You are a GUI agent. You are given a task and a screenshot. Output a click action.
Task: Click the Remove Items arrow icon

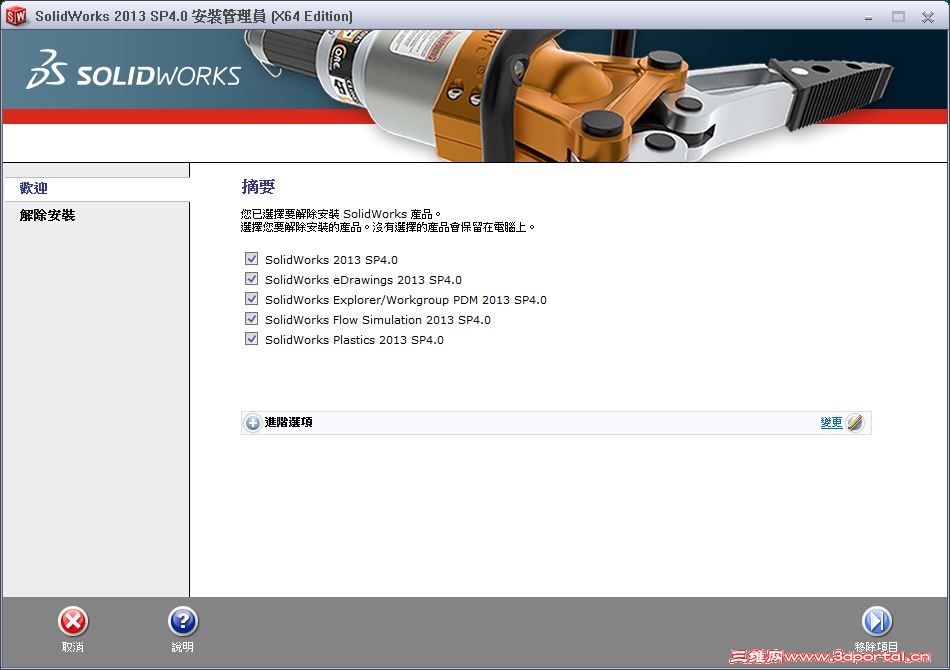pos(877,622)
